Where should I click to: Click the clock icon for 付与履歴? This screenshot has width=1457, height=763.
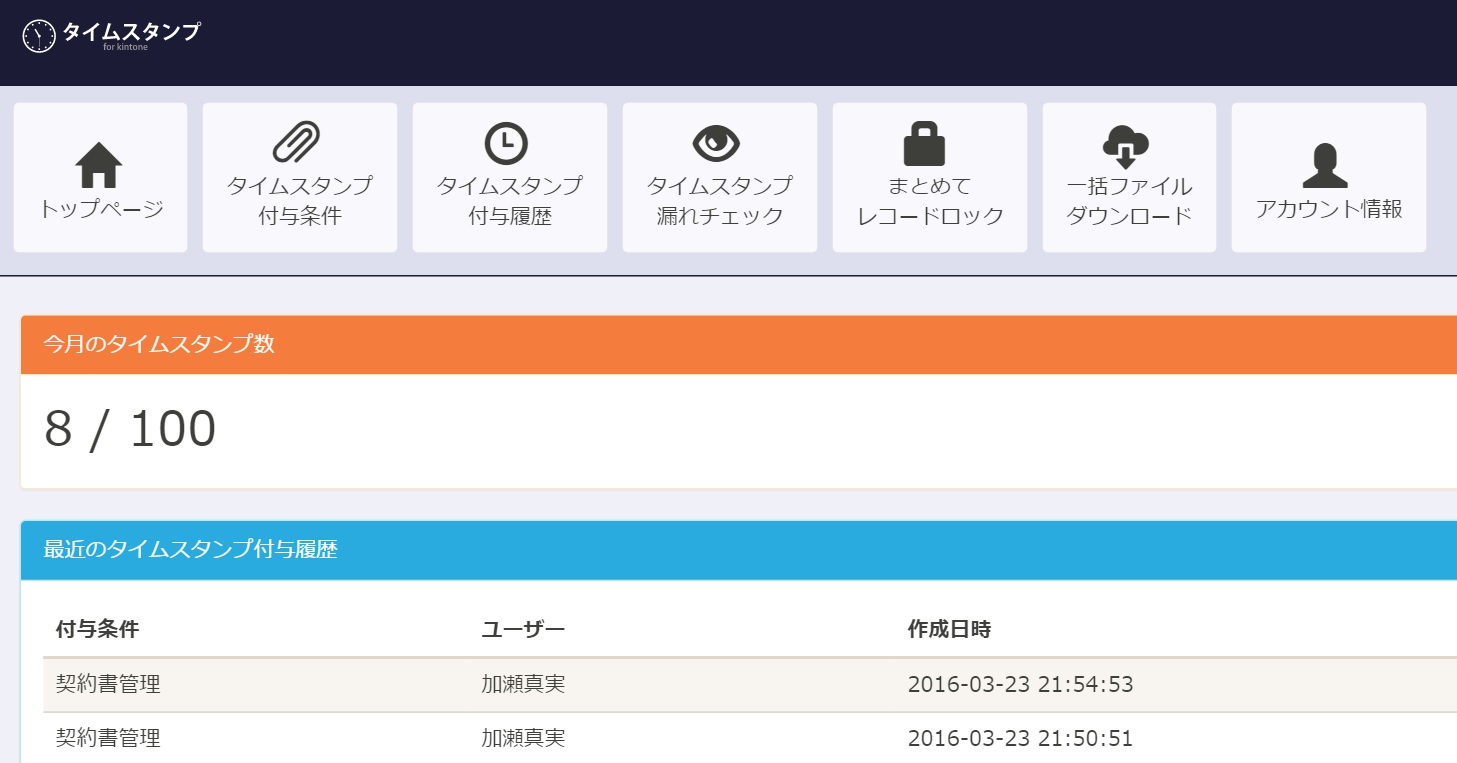coord(507,143)
